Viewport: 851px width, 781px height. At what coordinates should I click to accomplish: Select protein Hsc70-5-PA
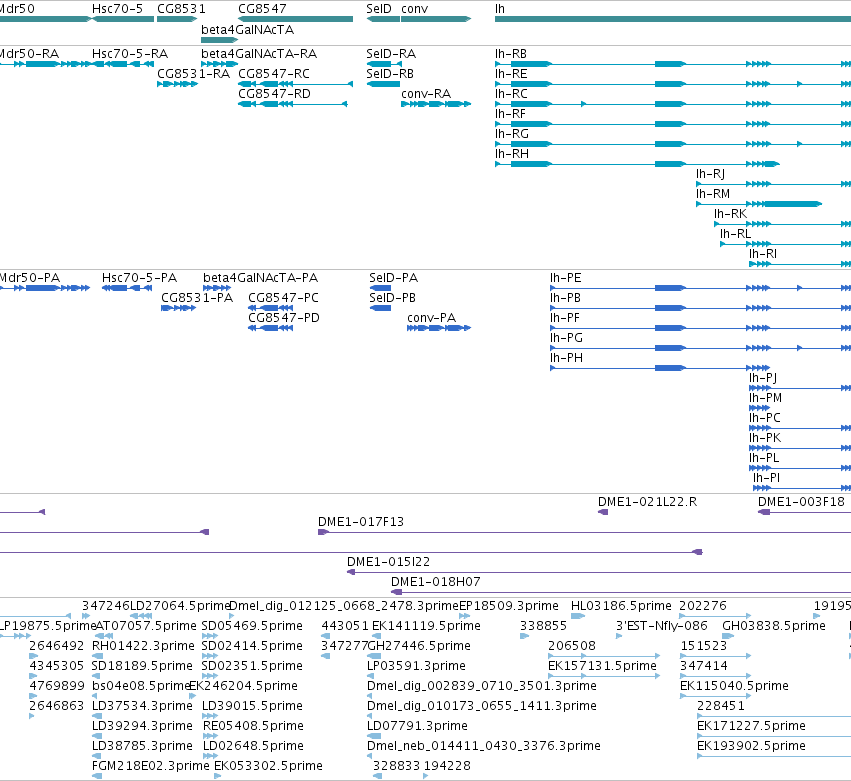tap(139, 278)
